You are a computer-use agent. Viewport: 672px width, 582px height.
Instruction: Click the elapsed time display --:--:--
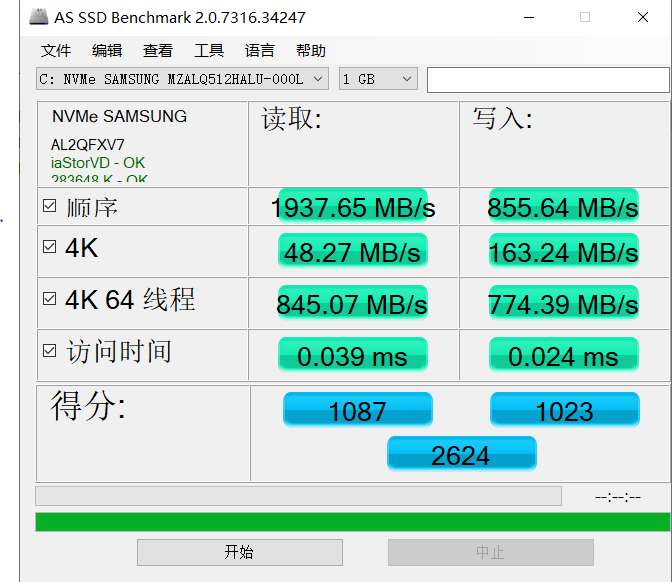click(618, 497)
